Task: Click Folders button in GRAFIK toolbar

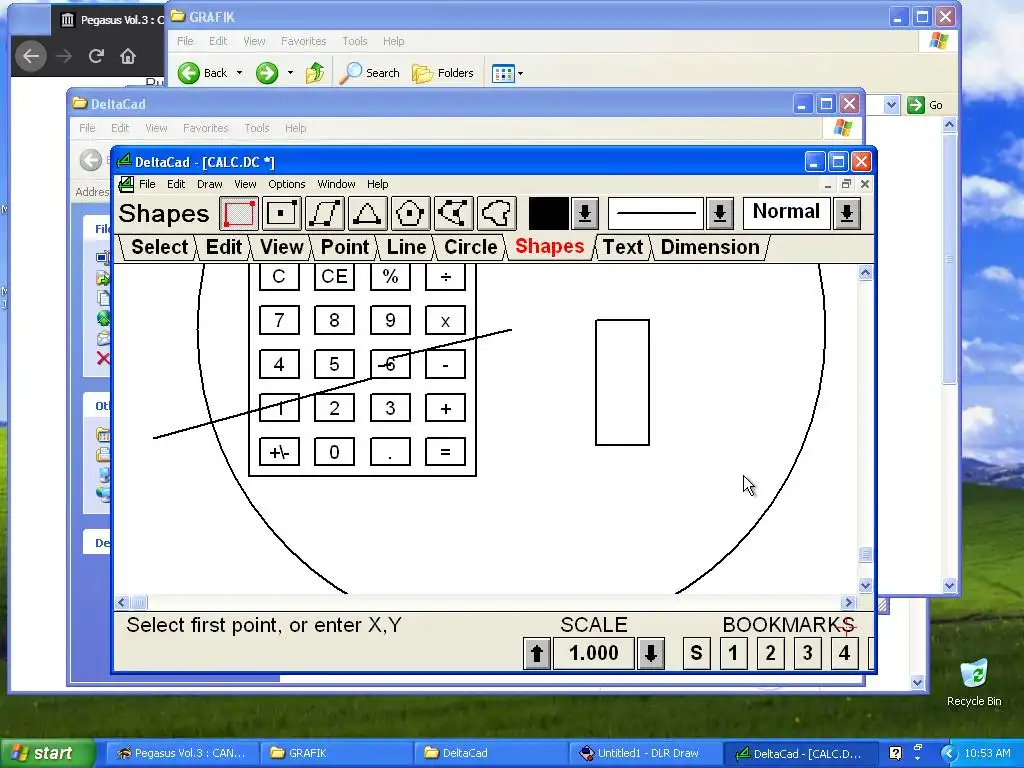Action: 443,73
